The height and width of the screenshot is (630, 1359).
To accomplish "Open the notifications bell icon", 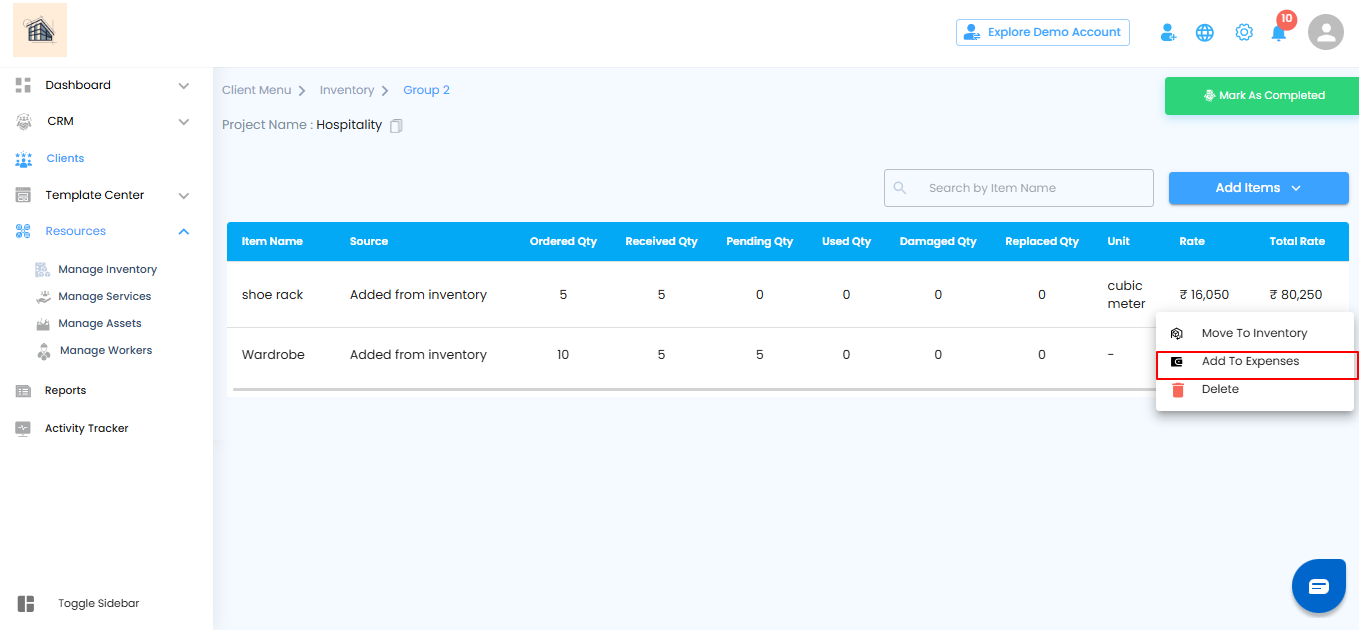I will point(1279,33).
